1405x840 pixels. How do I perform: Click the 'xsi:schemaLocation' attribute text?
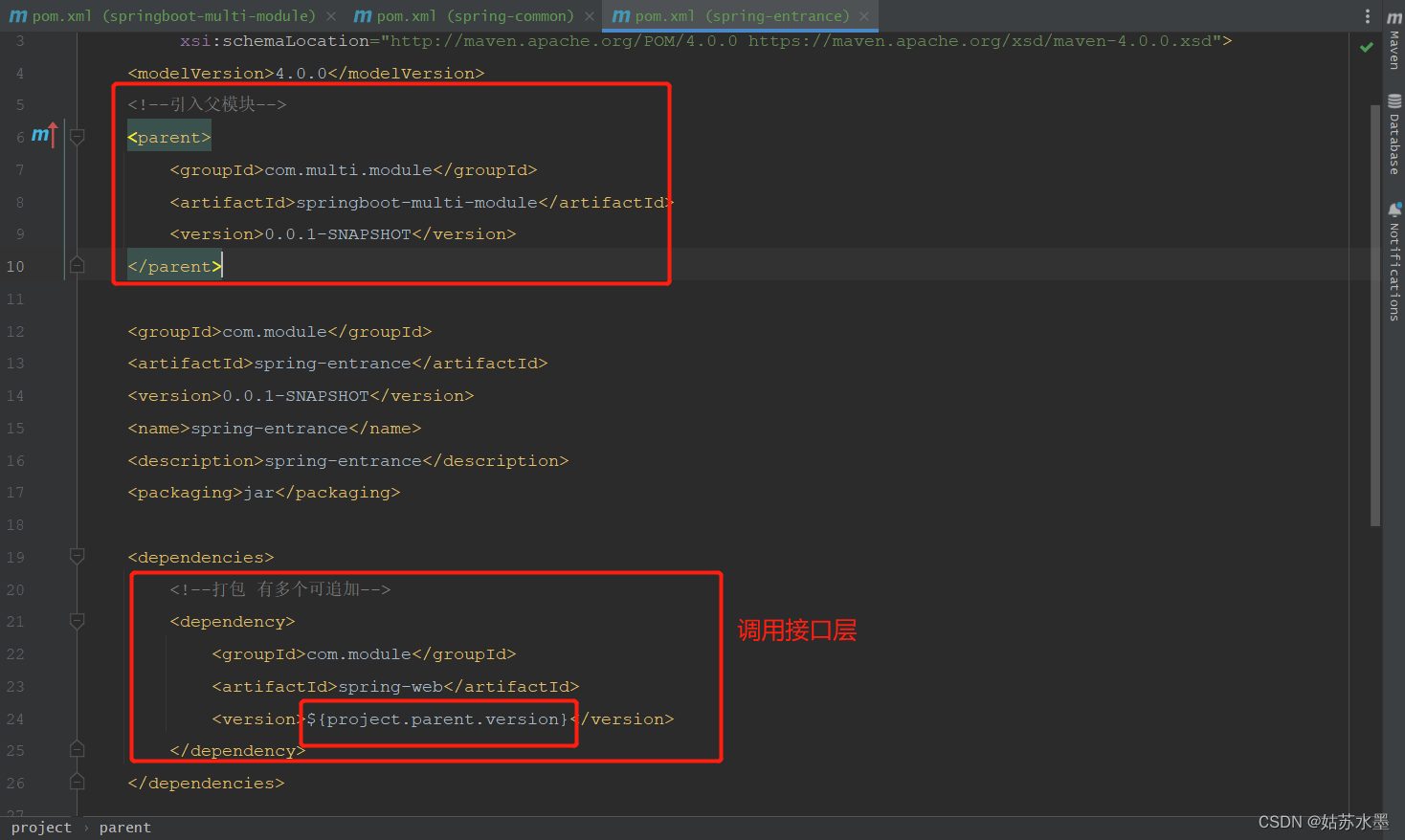pyautogui.click(x=275, y=41)
